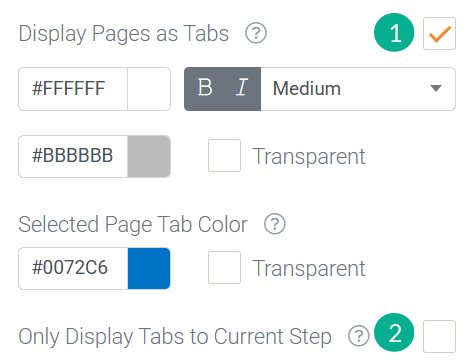Click the green number 2 badge
This screenshot has width=476, height=364.
click(394, 332)
